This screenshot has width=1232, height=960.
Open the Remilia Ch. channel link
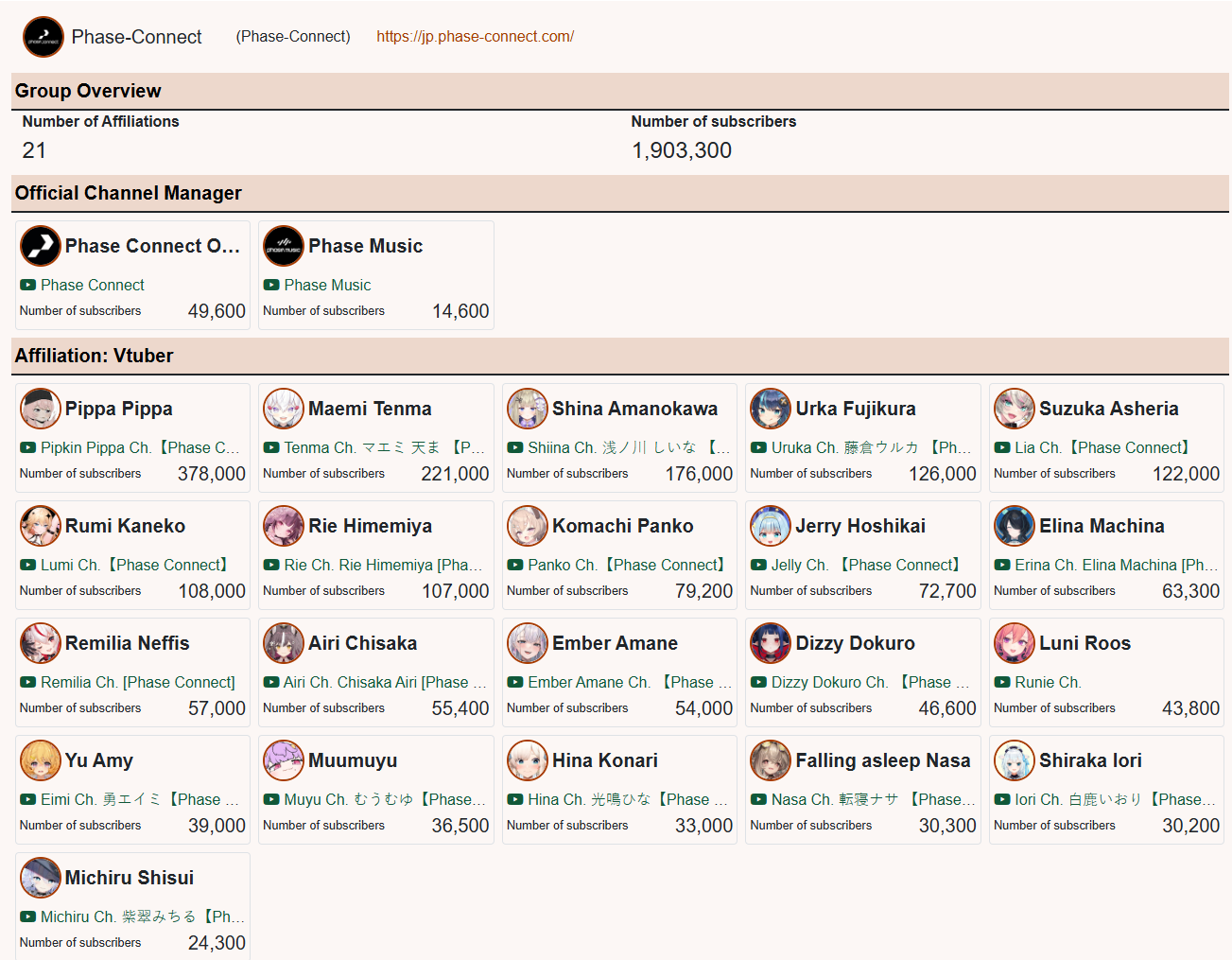138,682
